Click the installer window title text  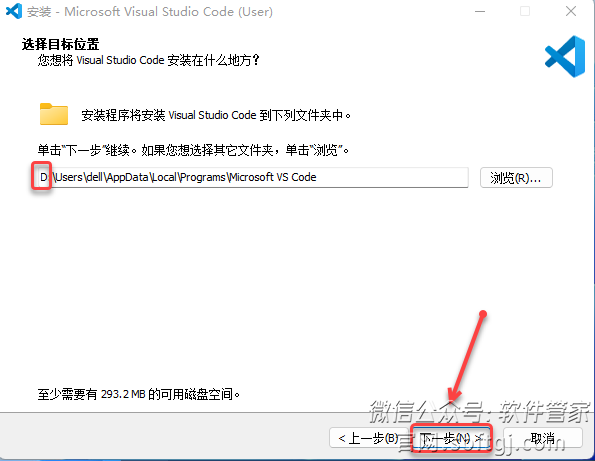pyautogui.click(x=150, y=12)
